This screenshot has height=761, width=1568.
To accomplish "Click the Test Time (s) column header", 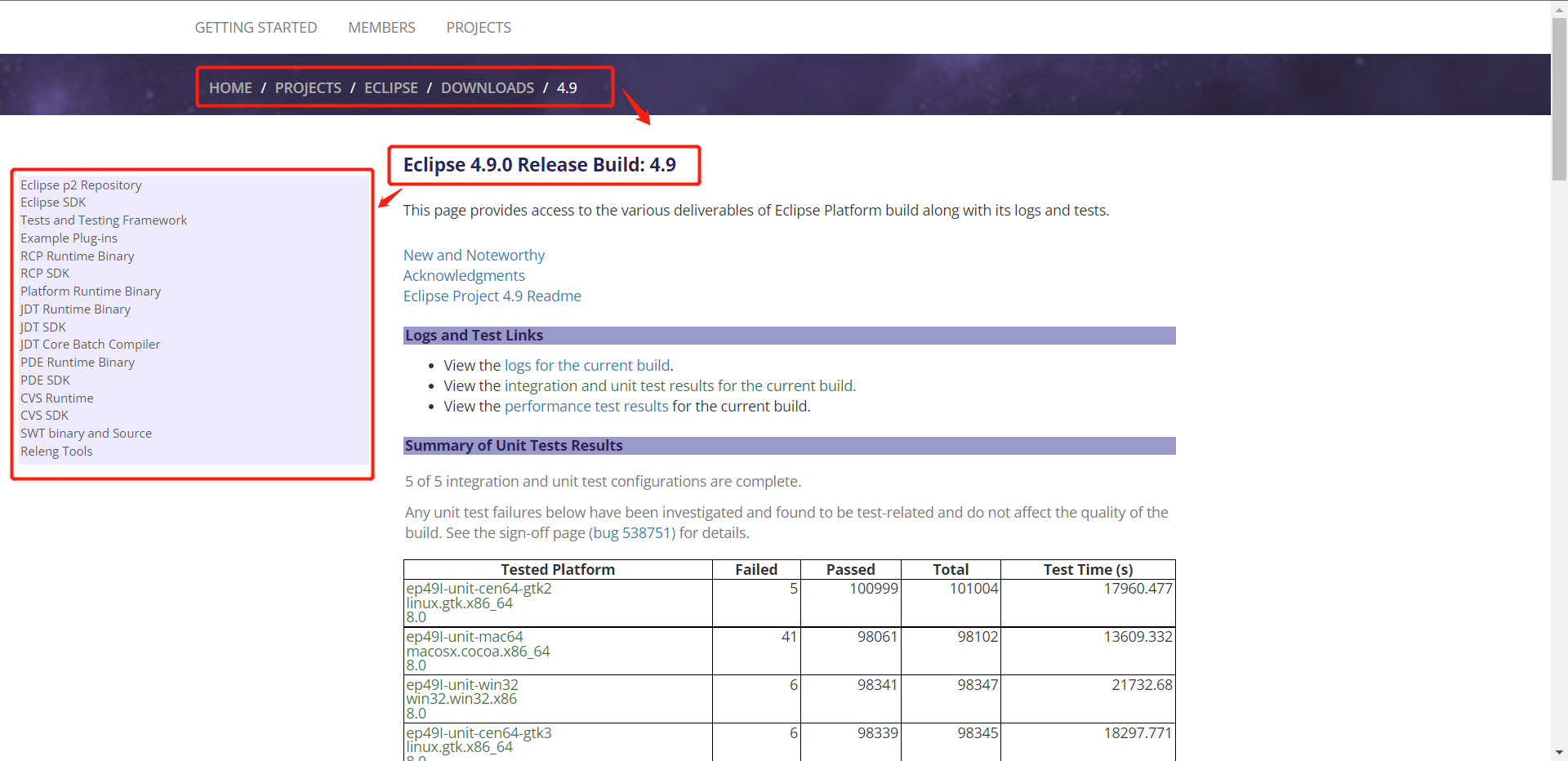I will coord(1088,570).
